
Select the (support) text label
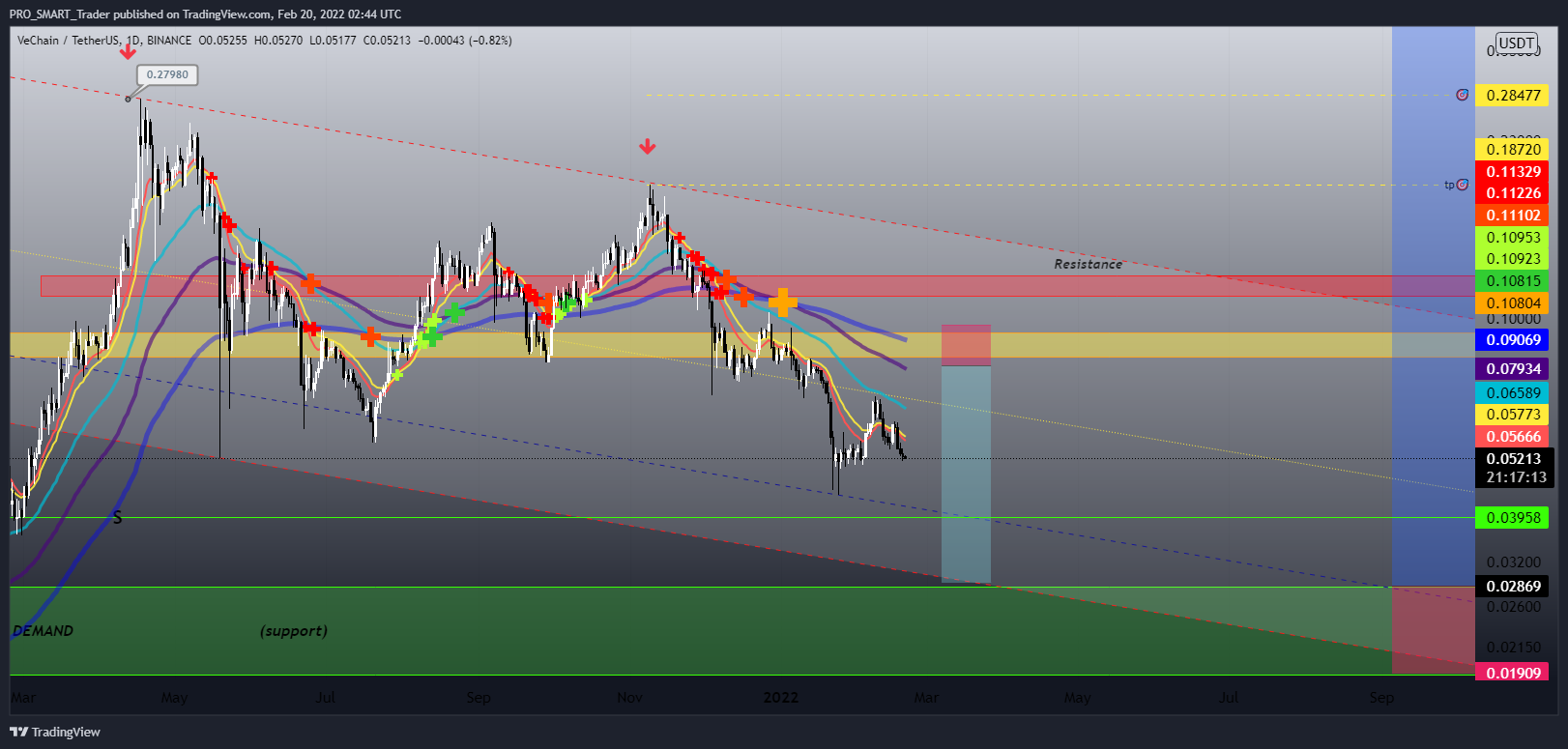[294, 631]
